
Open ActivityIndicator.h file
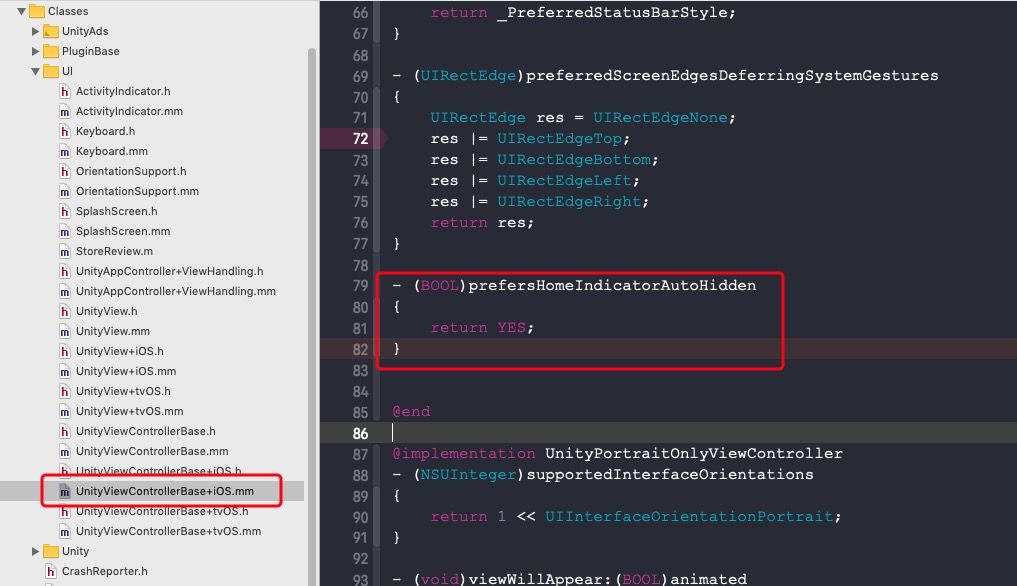[x=123, y=91]
